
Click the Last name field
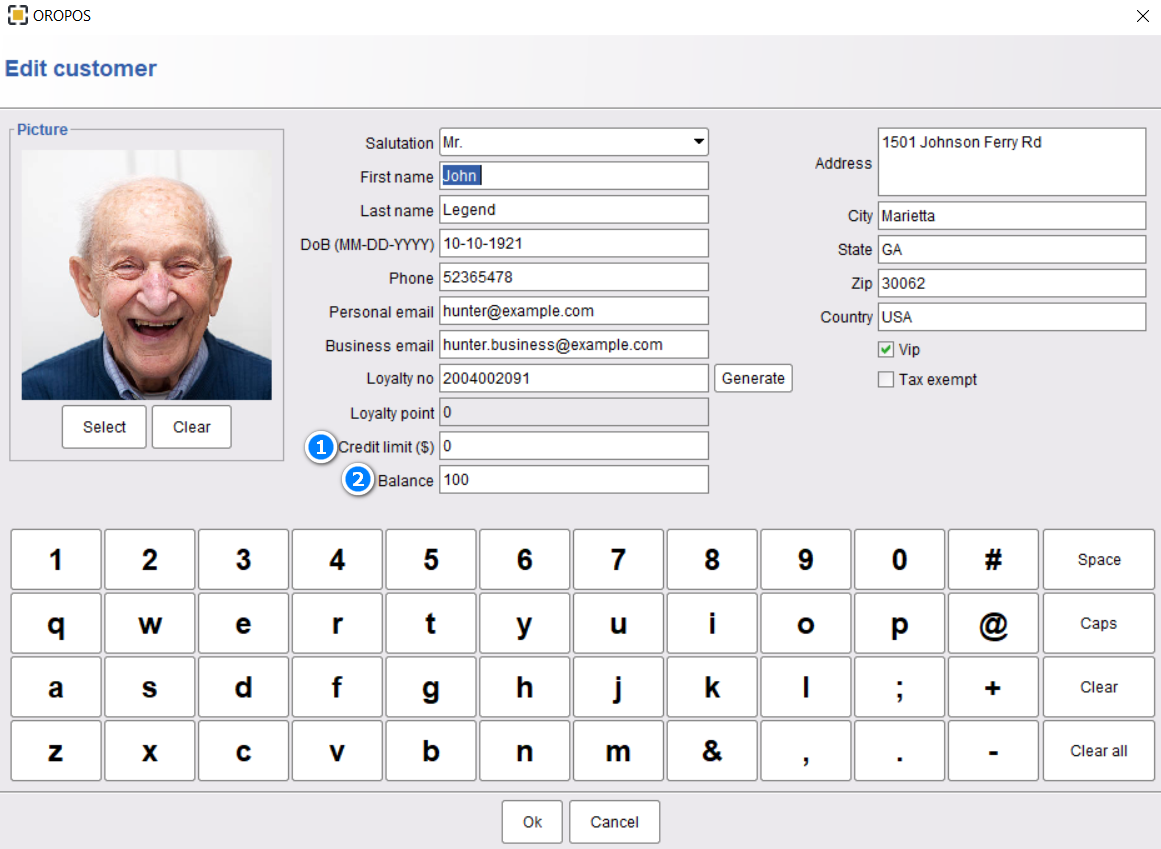[574, 210]
